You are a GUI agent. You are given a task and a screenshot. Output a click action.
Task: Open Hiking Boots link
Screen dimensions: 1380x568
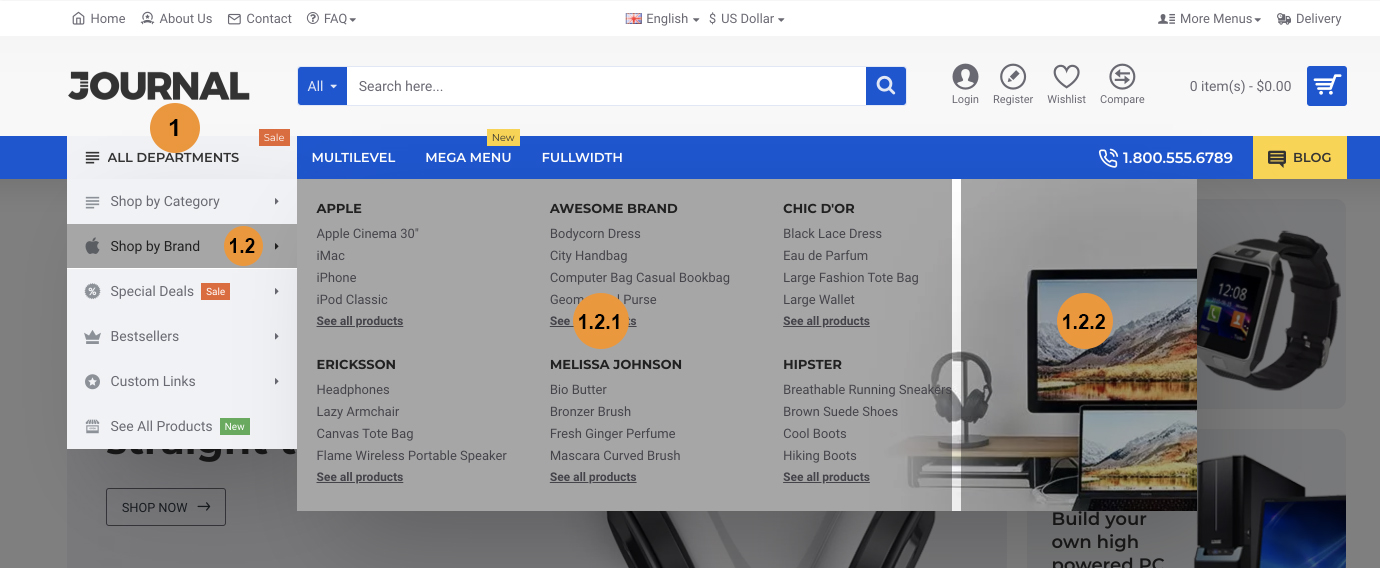click(x=820, y=455)
